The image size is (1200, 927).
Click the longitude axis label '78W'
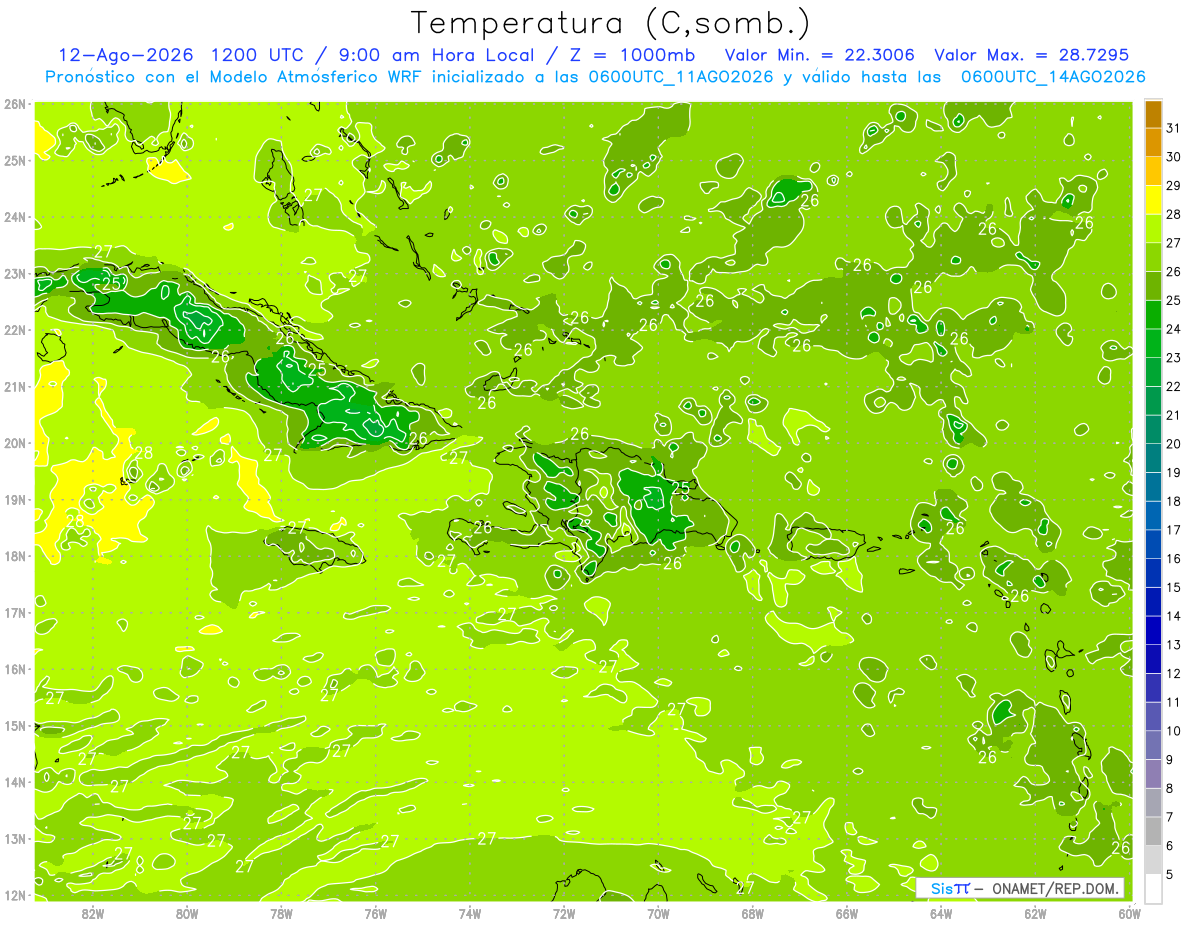coord(281,914)
